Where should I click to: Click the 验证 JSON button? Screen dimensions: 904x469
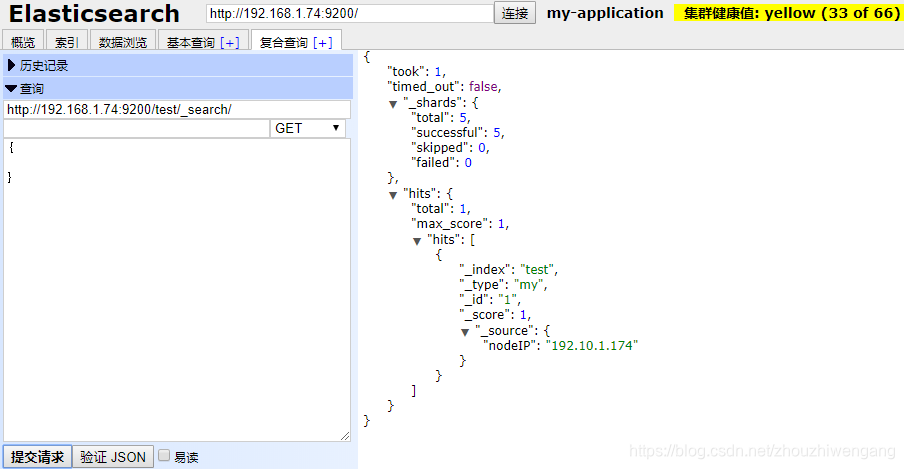[113, 457]
